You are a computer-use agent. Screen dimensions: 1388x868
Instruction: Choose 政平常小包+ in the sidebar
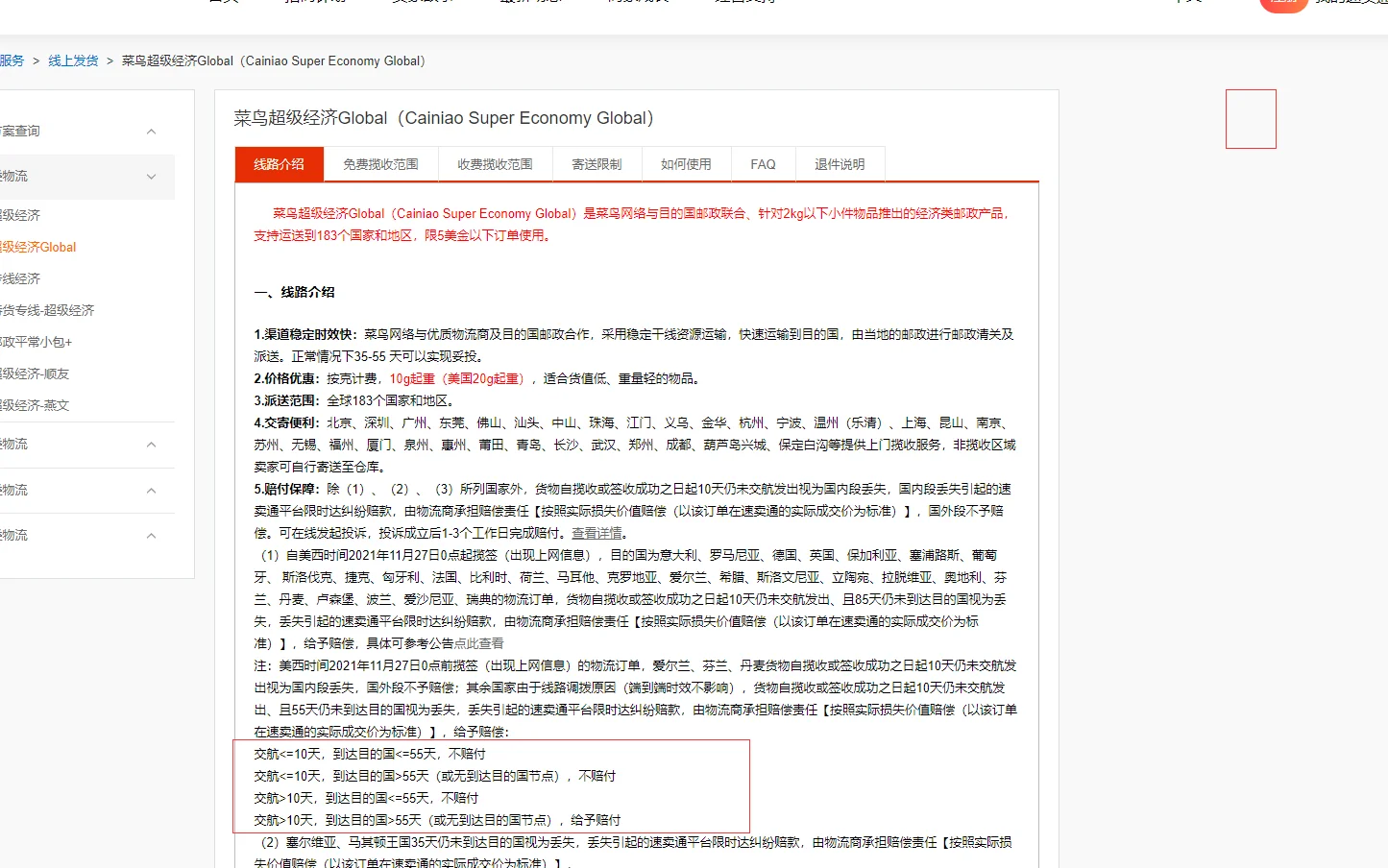coord(36,342)
